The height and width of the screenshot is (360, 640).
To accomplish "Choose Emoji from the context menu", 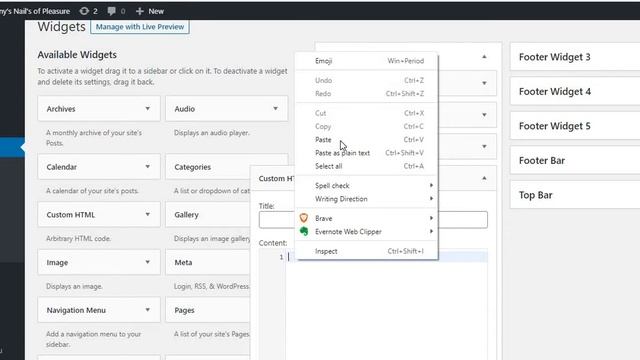I will pyautogui.click(x=366, y=61).
